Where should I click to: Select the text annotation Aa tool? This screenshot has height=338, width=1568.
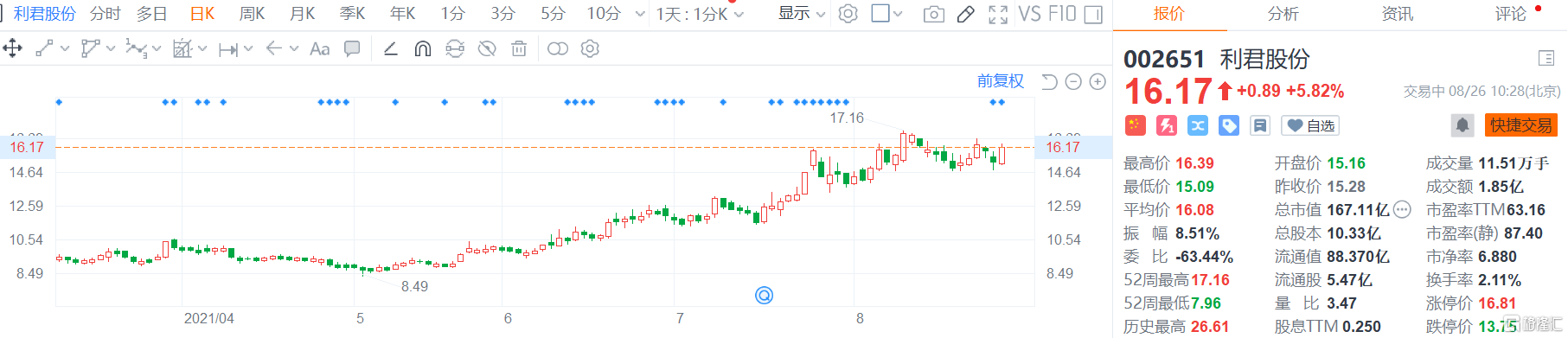320,49
